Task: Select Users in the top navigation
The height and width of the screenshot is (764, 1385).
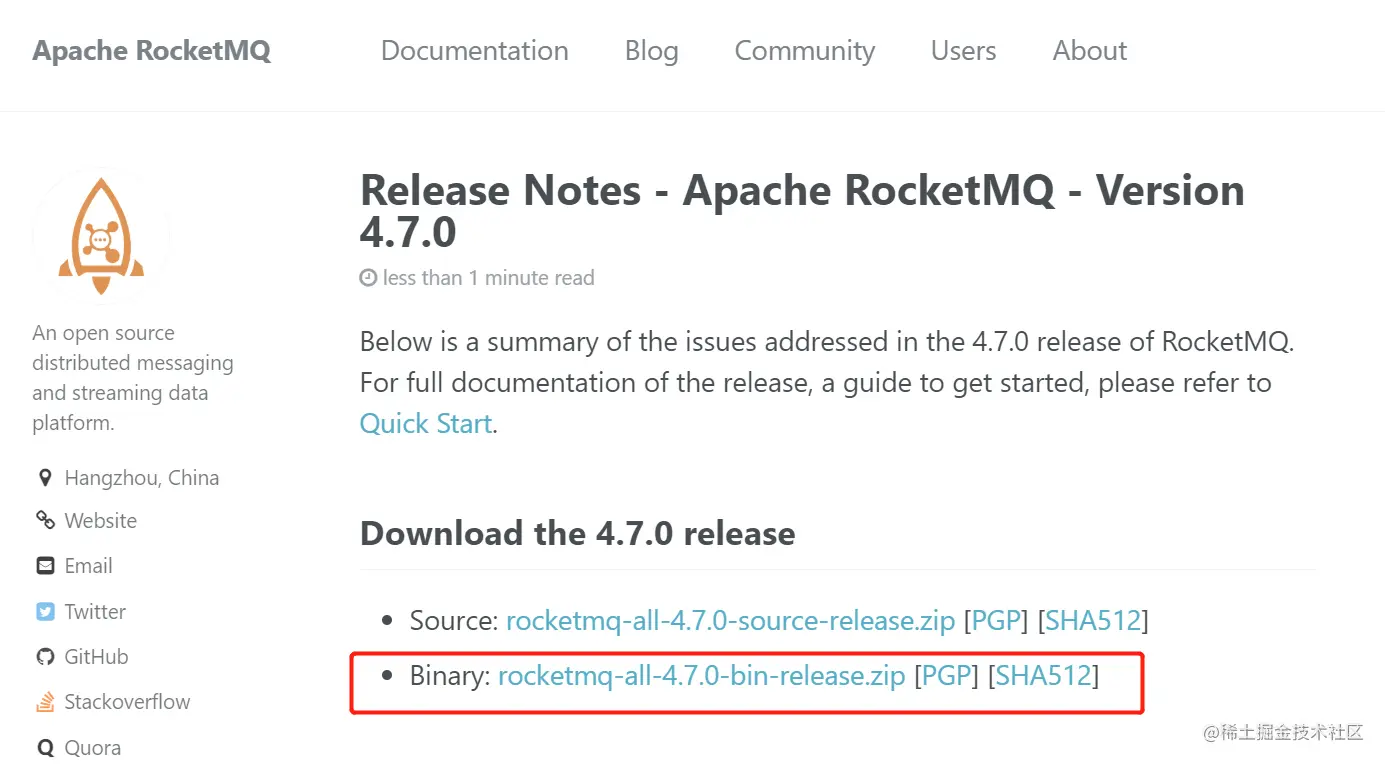Action: [x=963, y=51]
